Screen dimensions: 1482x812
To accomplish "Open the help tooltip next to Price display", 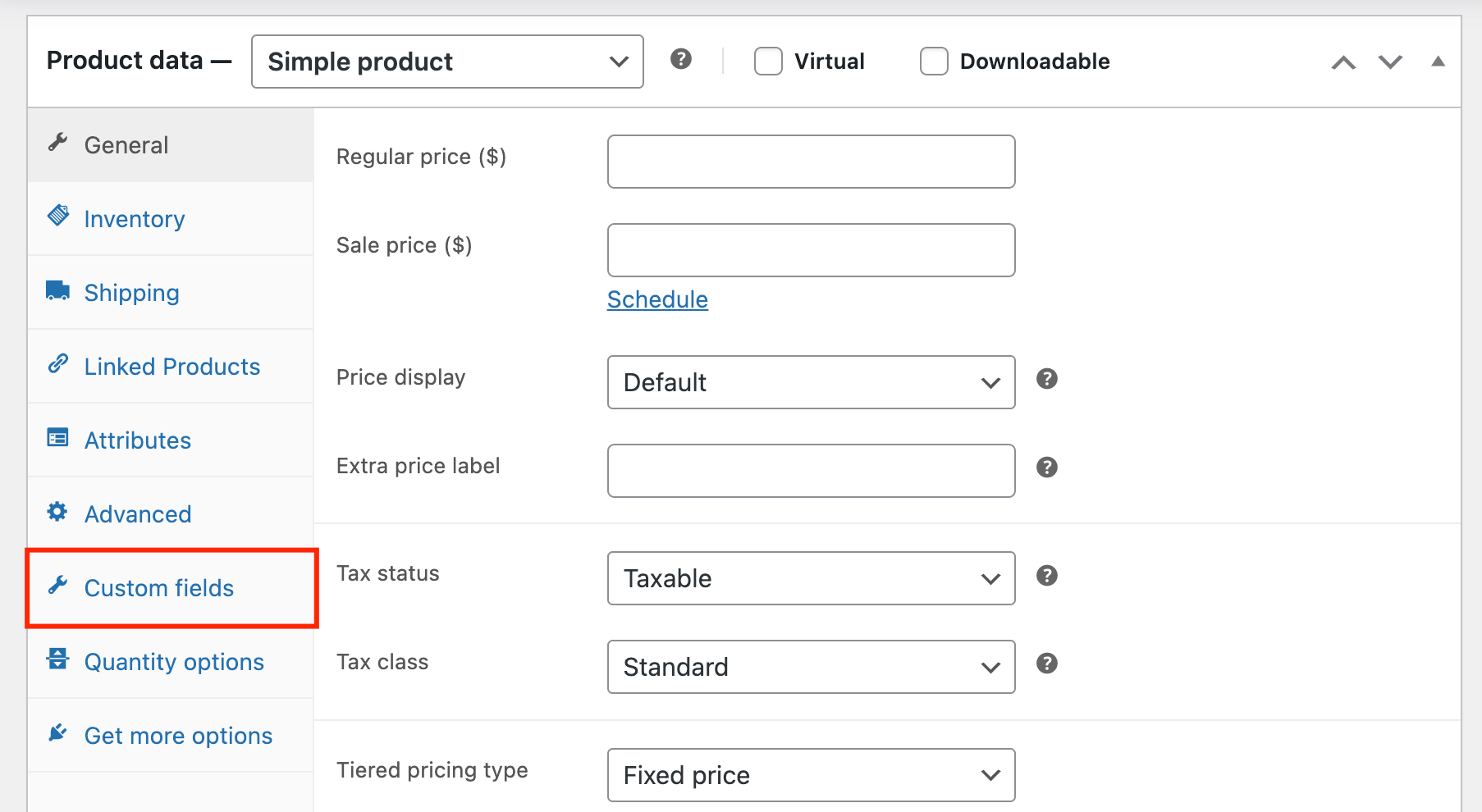I will [1046, 378].
